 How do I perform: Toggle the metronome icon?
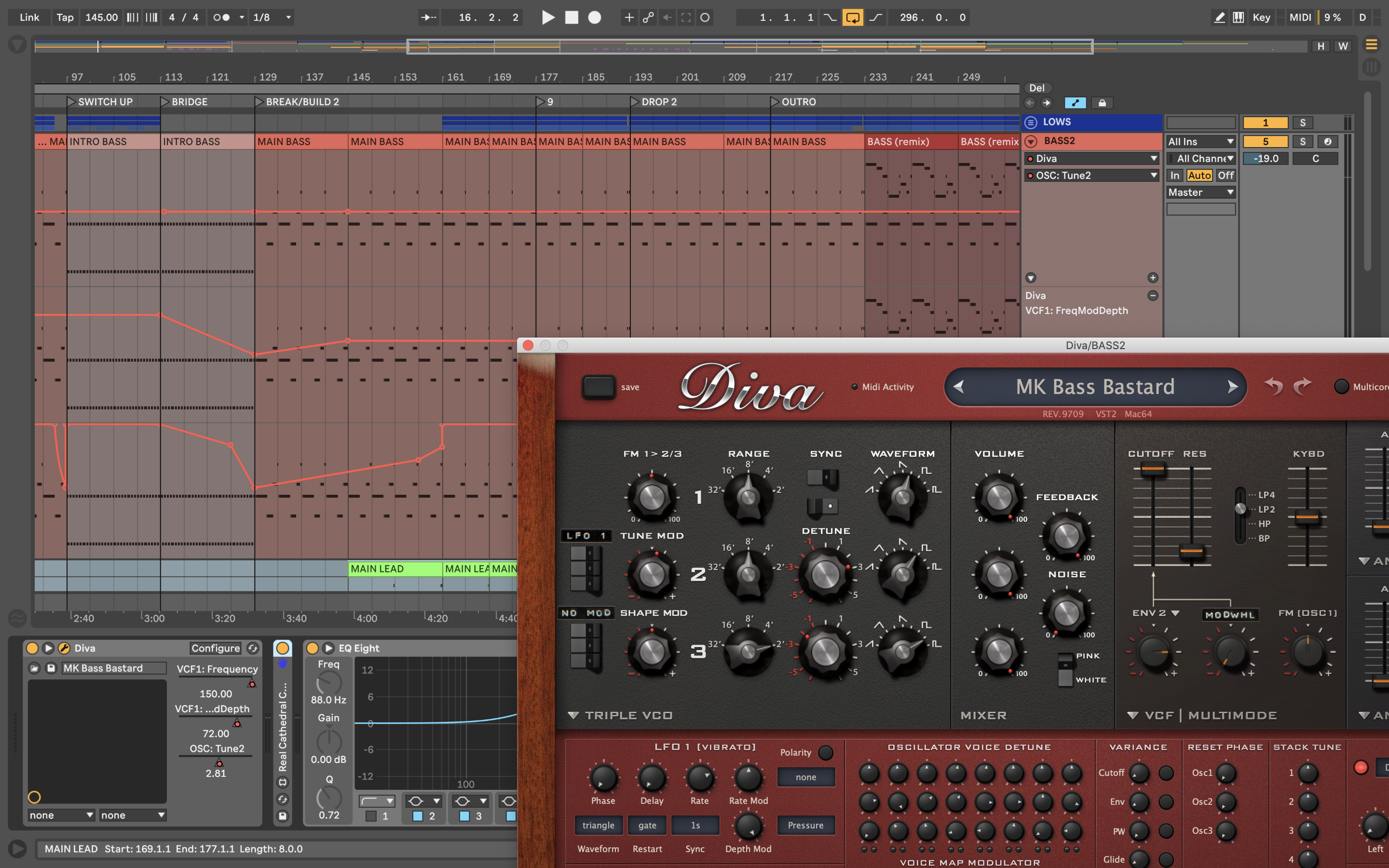point(222,17)
